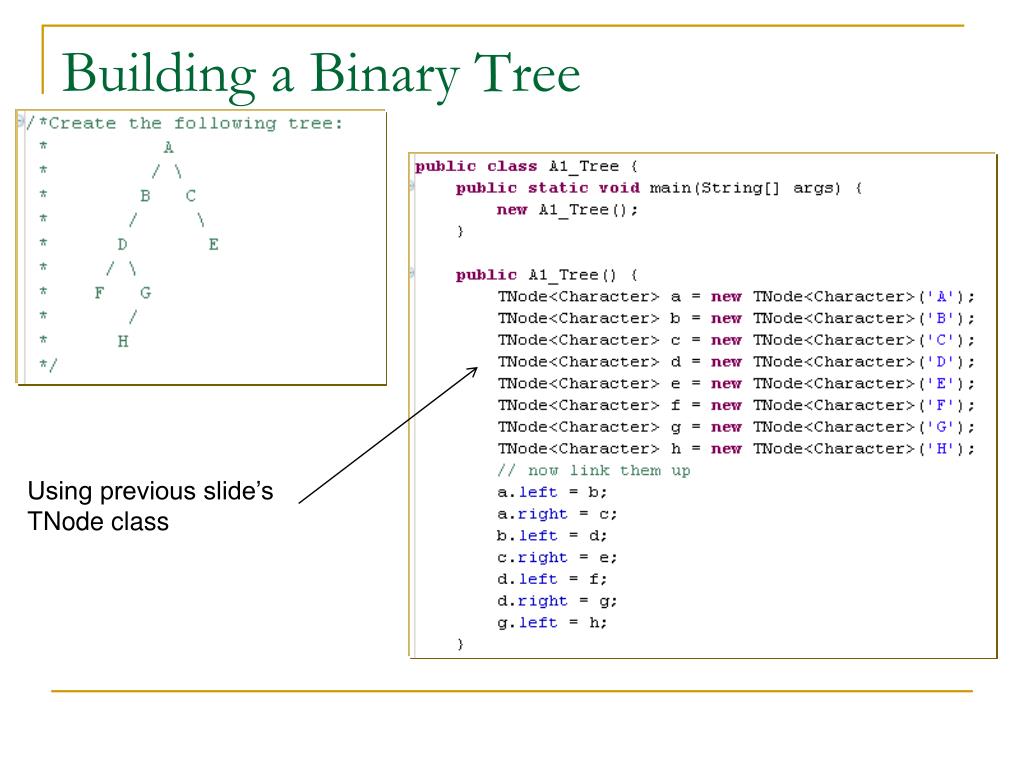Click the "new A1_Tree();" statement

tap(567, 210)
